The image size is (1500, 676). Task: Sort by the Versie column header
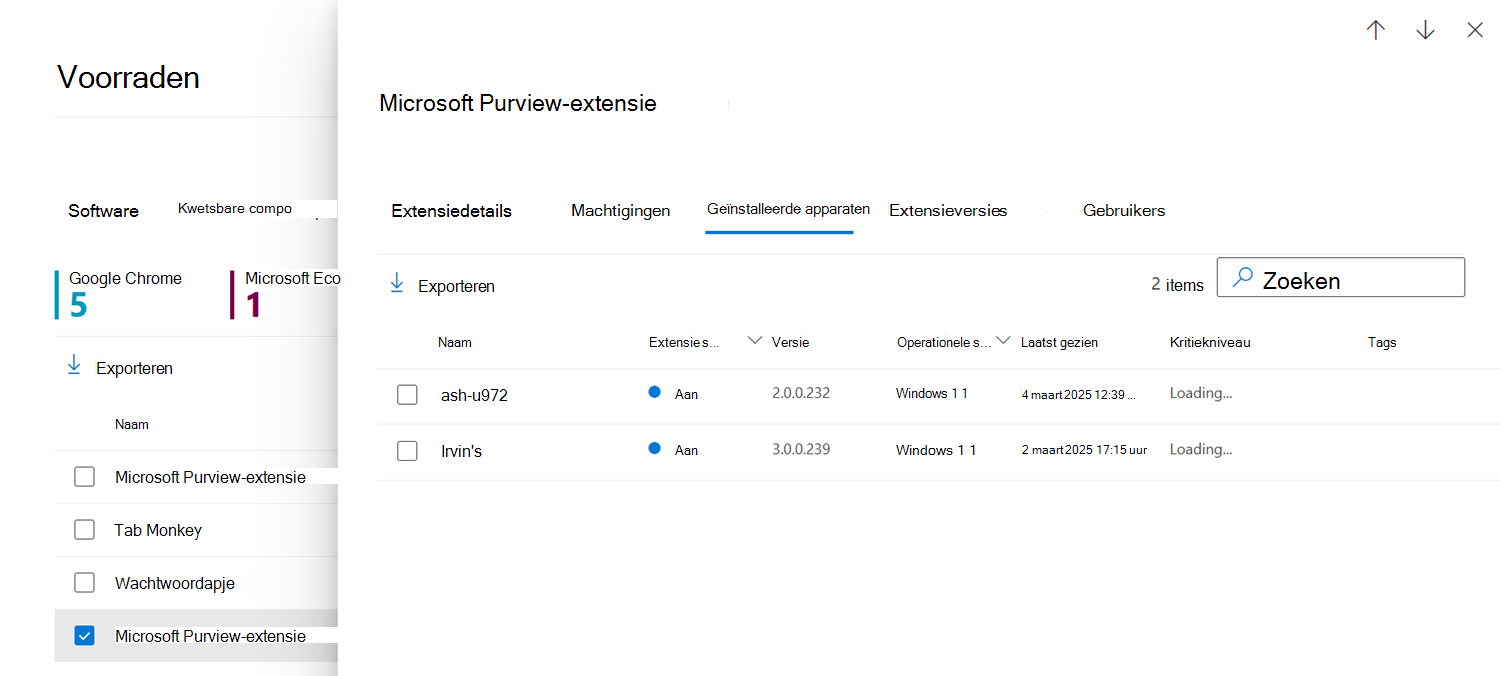[x=790, y=342]
